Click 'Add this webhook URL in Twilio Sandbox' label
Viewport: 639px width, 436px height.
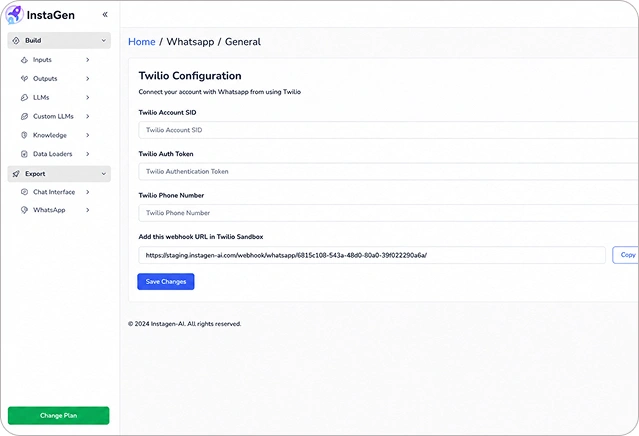click(201, 237)
